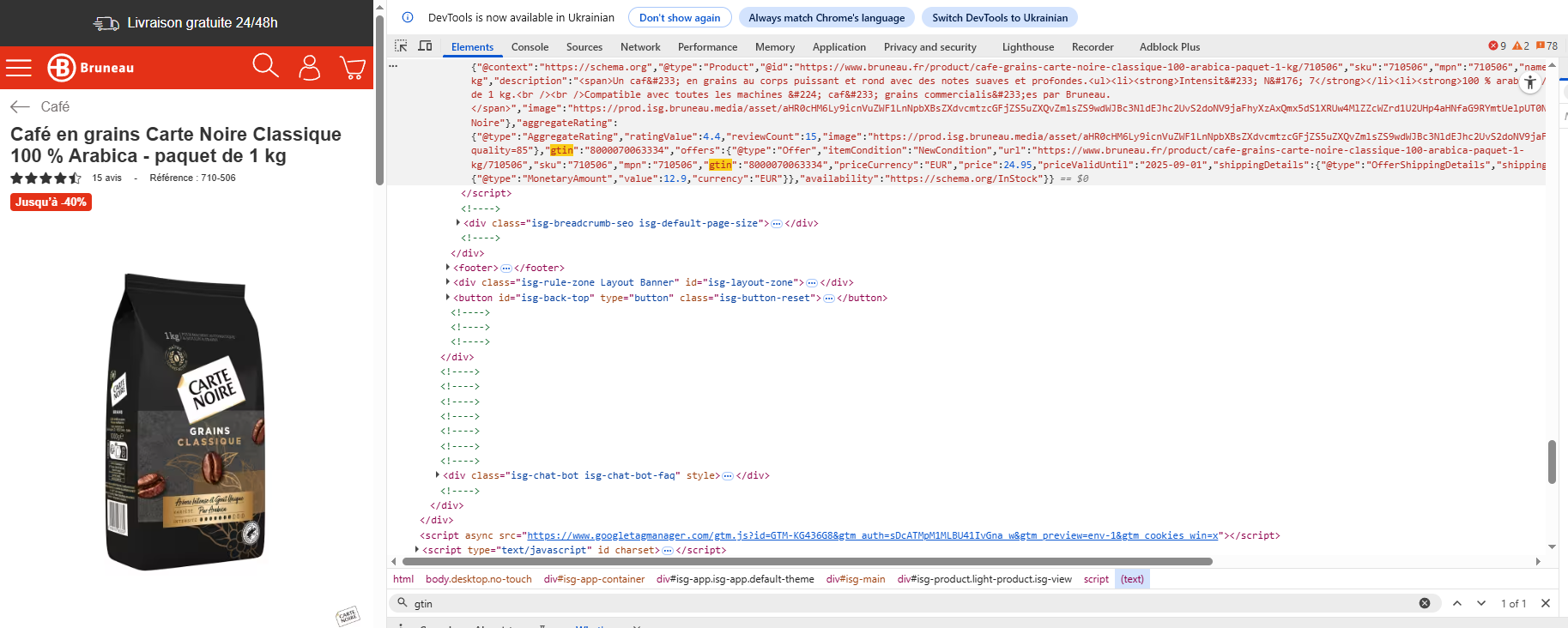Open the Bruneau hamburger menu
The image size is (1568, 628).
coord(19,68)
